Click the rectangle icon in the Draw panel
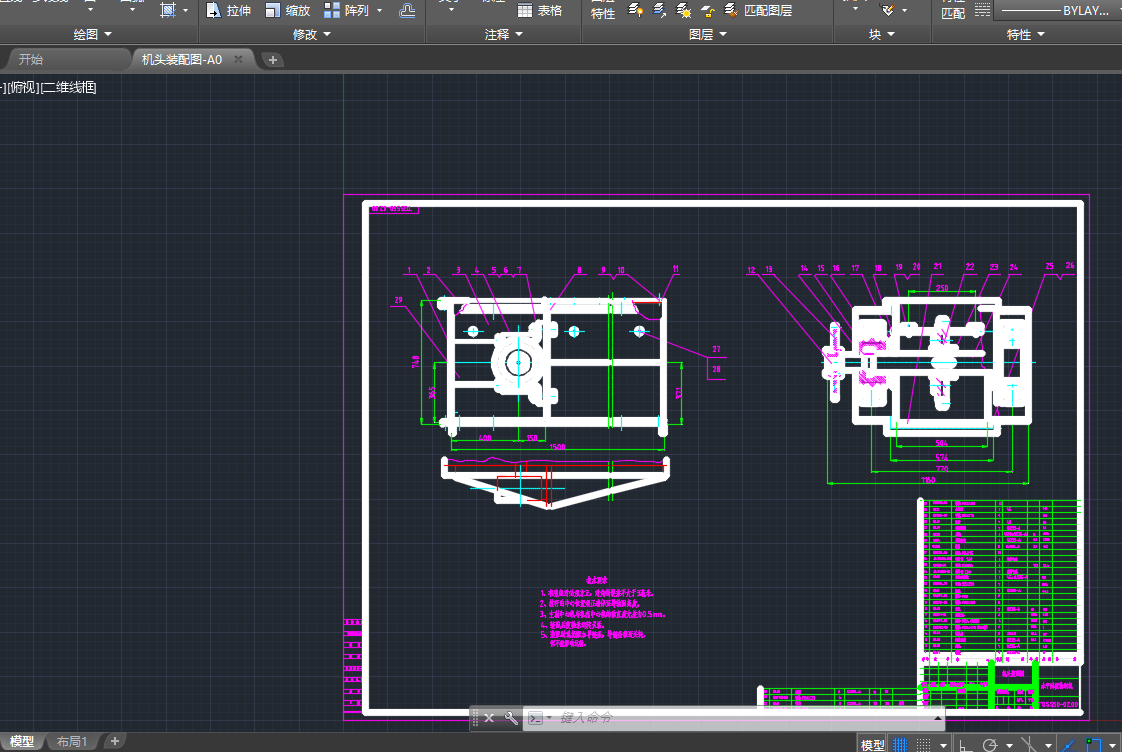 (x=167, y=10)
